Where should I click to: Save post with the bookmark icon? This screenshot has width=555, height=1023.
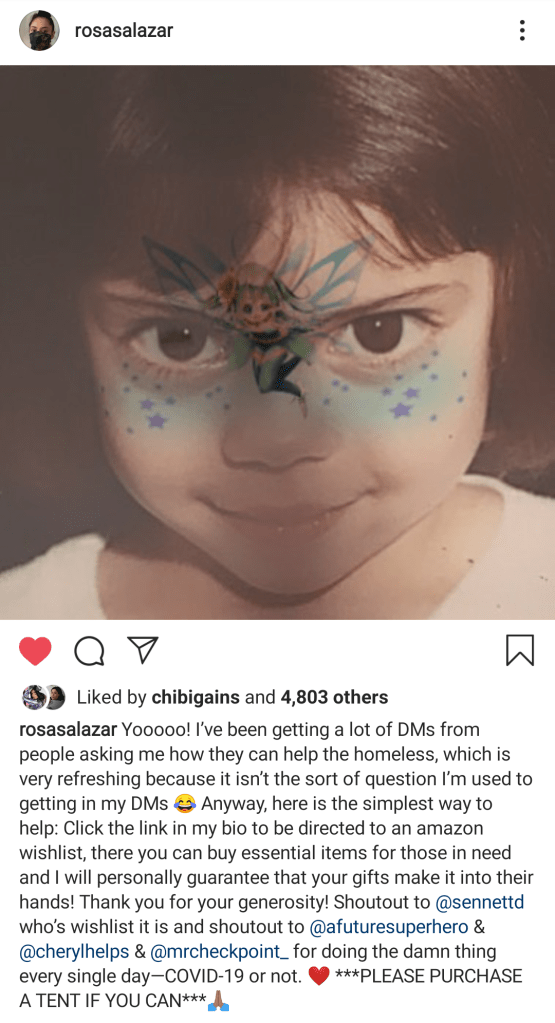(x=520, y=650)
